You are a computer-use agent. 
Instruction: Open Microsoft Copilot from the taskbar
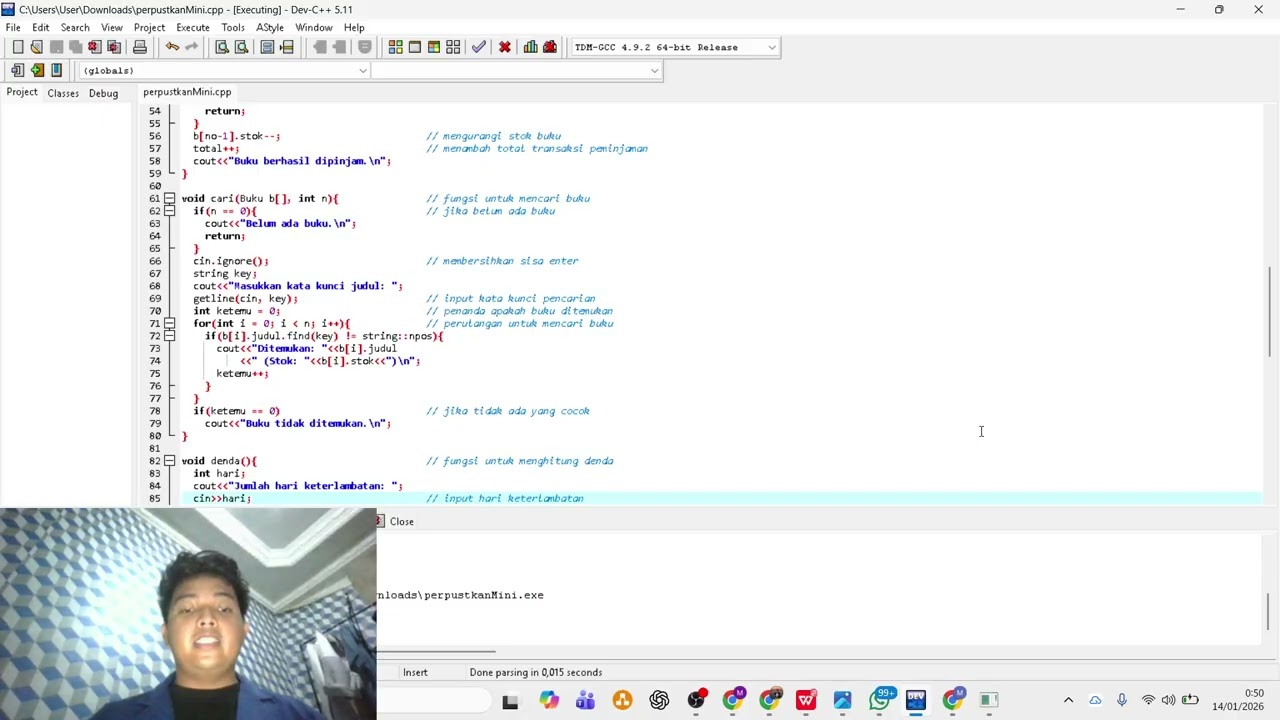coord(549,700)
